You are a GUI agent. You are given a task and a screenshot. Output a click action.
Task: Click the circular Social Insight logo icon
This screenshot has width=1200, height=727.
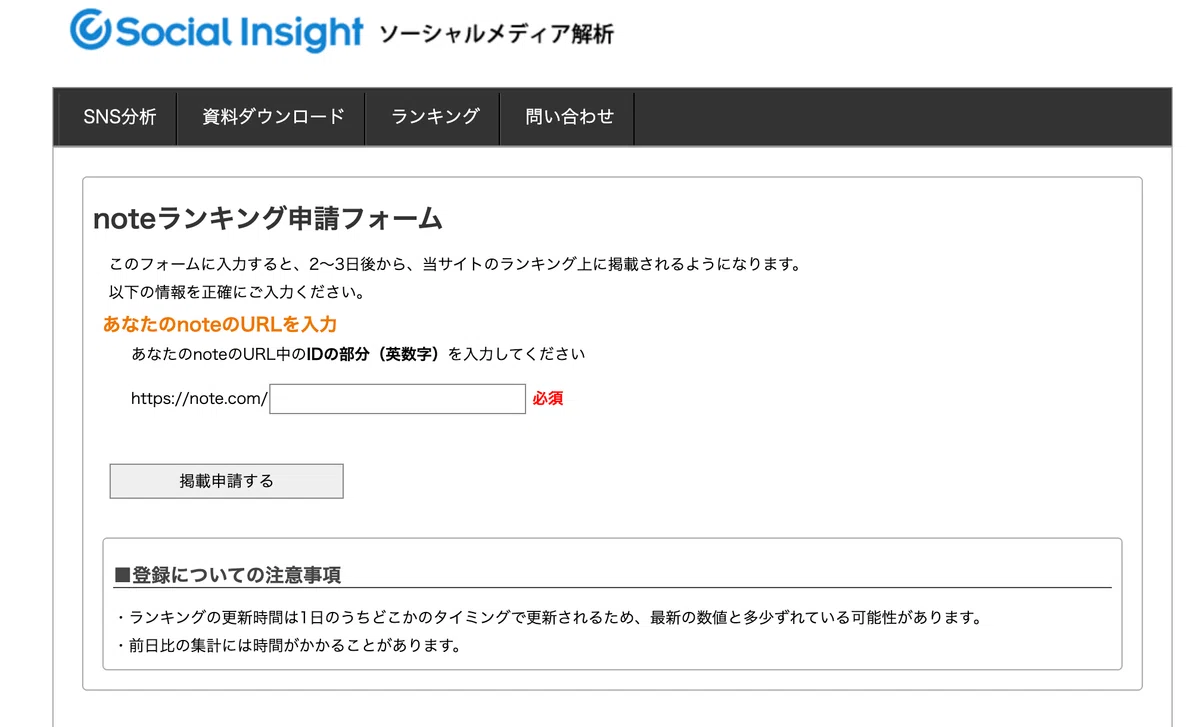[91, 31]
